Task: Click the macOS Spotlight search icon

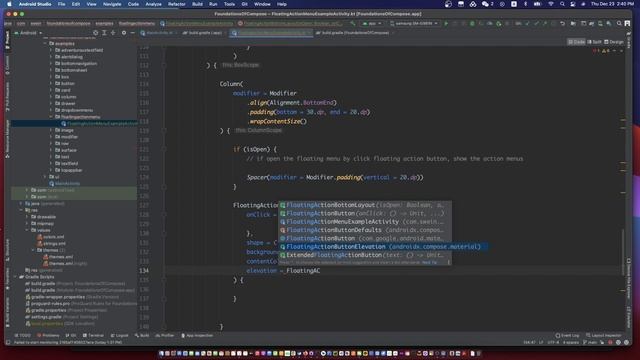Action: (x=562, y=4)
